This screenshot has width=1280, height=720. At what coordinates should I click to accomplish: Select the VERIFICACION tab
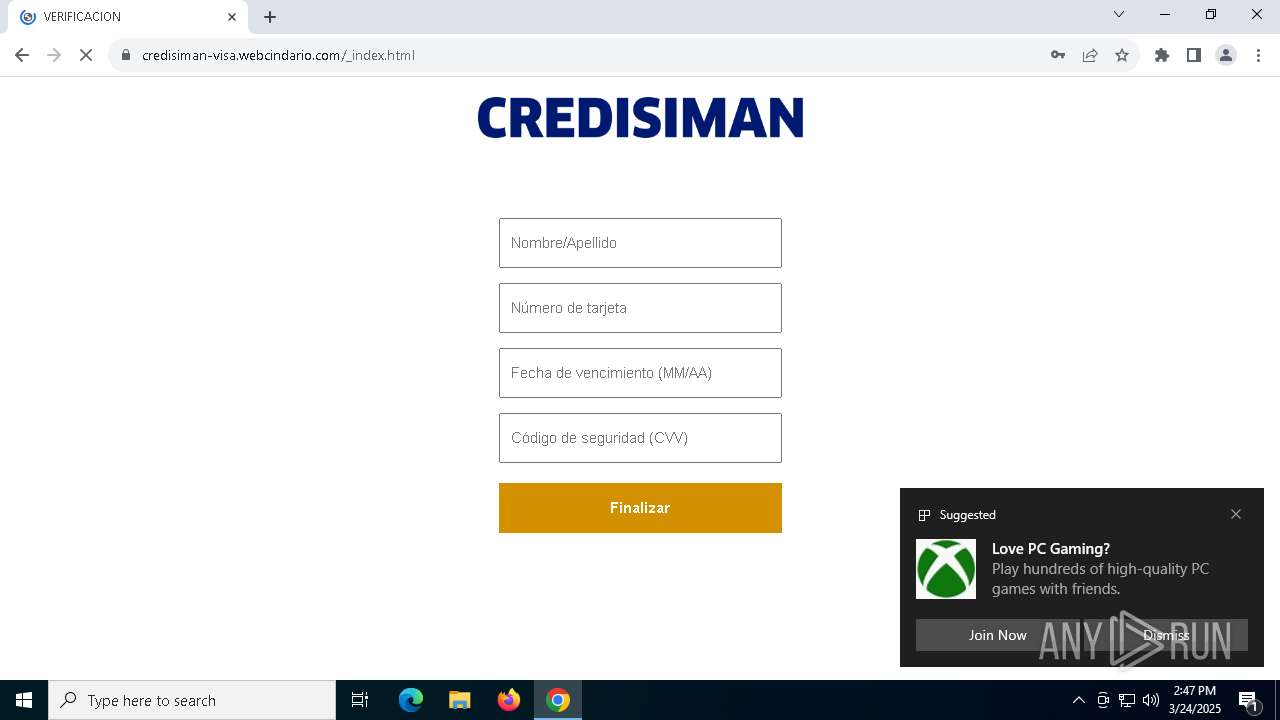(x=127, y=17)
